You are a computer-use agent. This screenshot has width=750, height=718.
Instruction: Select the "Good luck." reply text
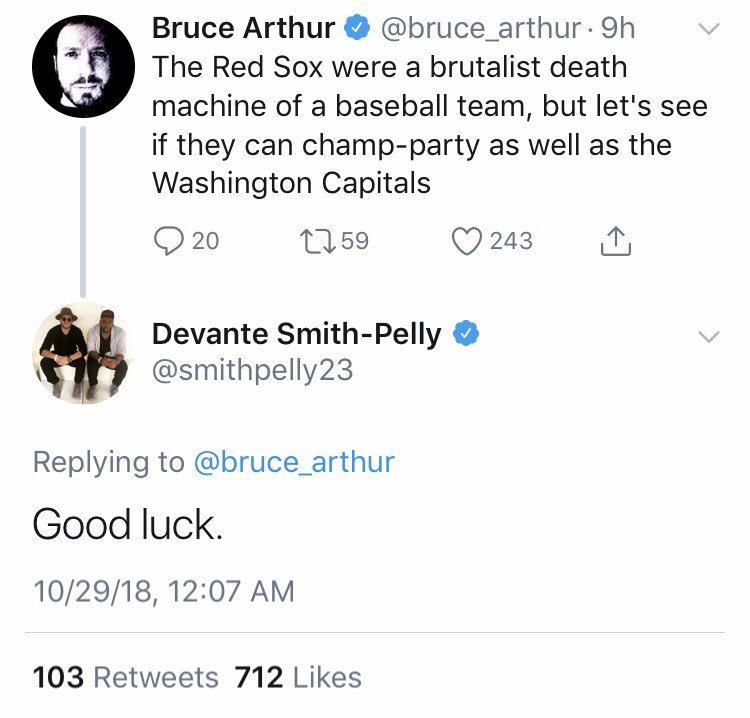pos(125,525)
